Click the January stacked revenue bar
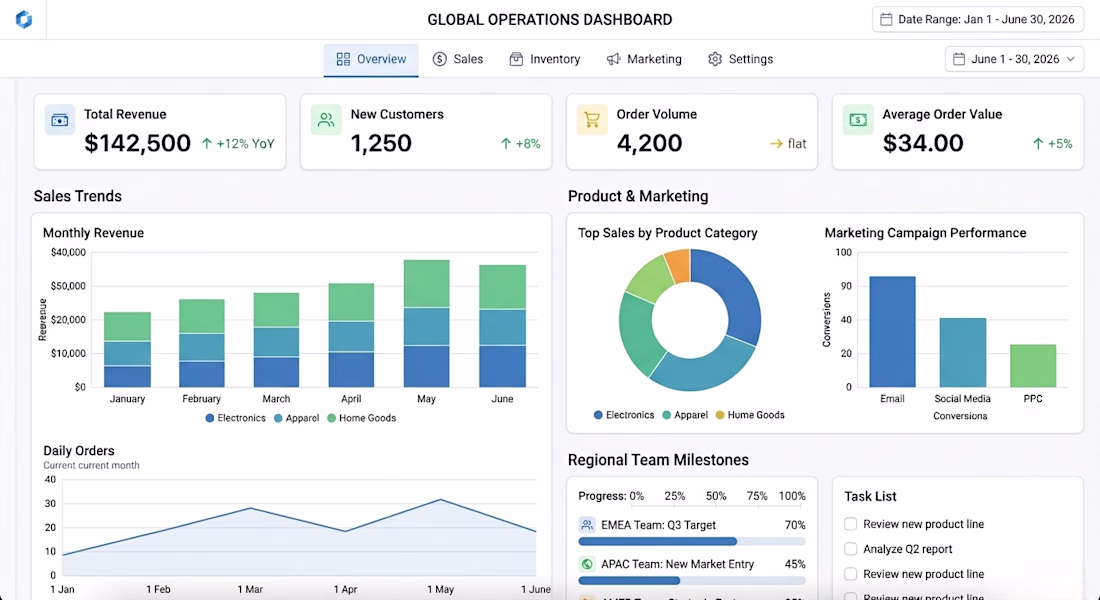1100x600 pixels. 128,349
